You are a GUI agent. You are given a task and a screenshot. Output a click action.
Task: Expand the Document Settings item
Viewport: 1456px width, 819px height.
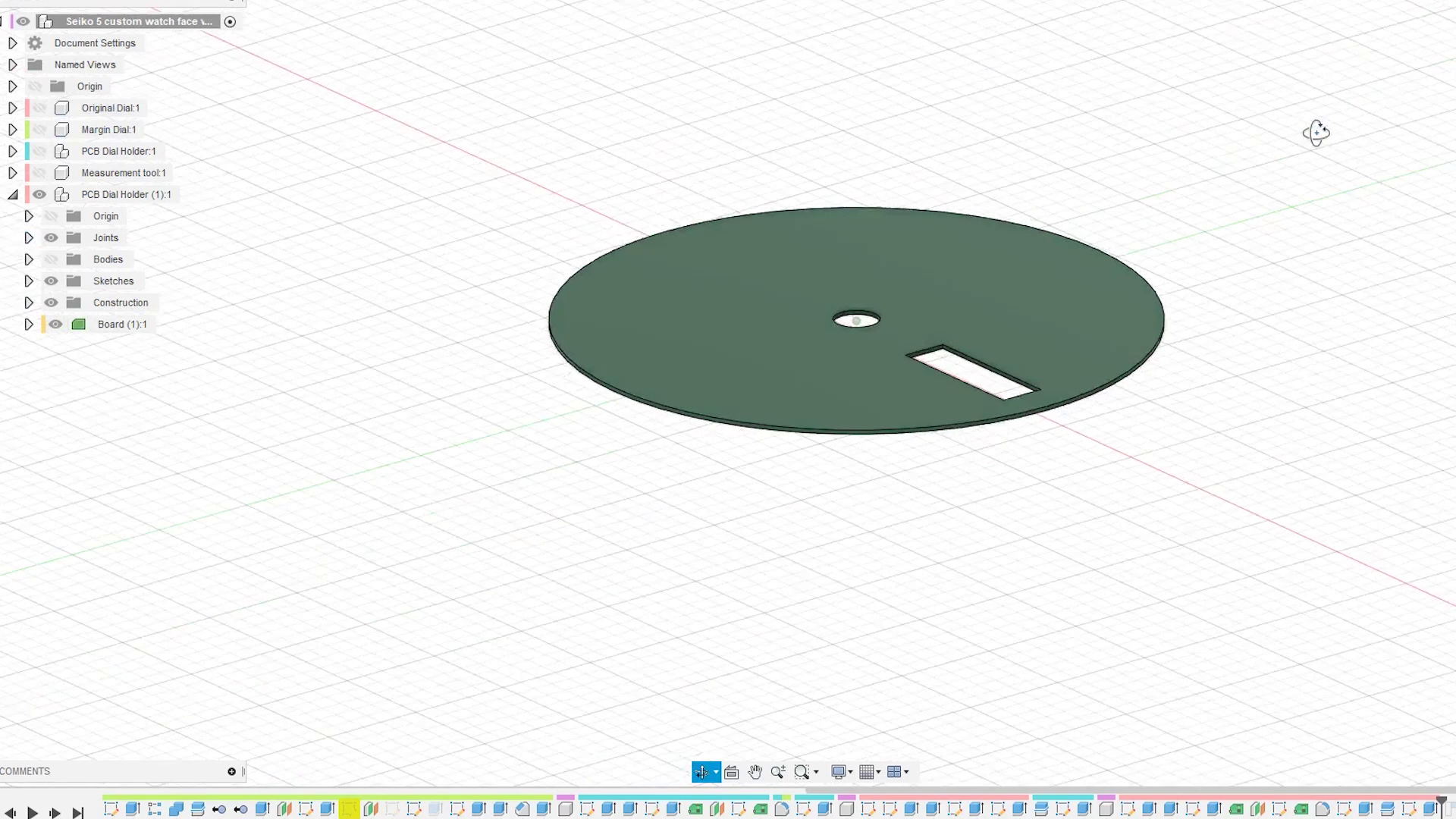[12, 43]
